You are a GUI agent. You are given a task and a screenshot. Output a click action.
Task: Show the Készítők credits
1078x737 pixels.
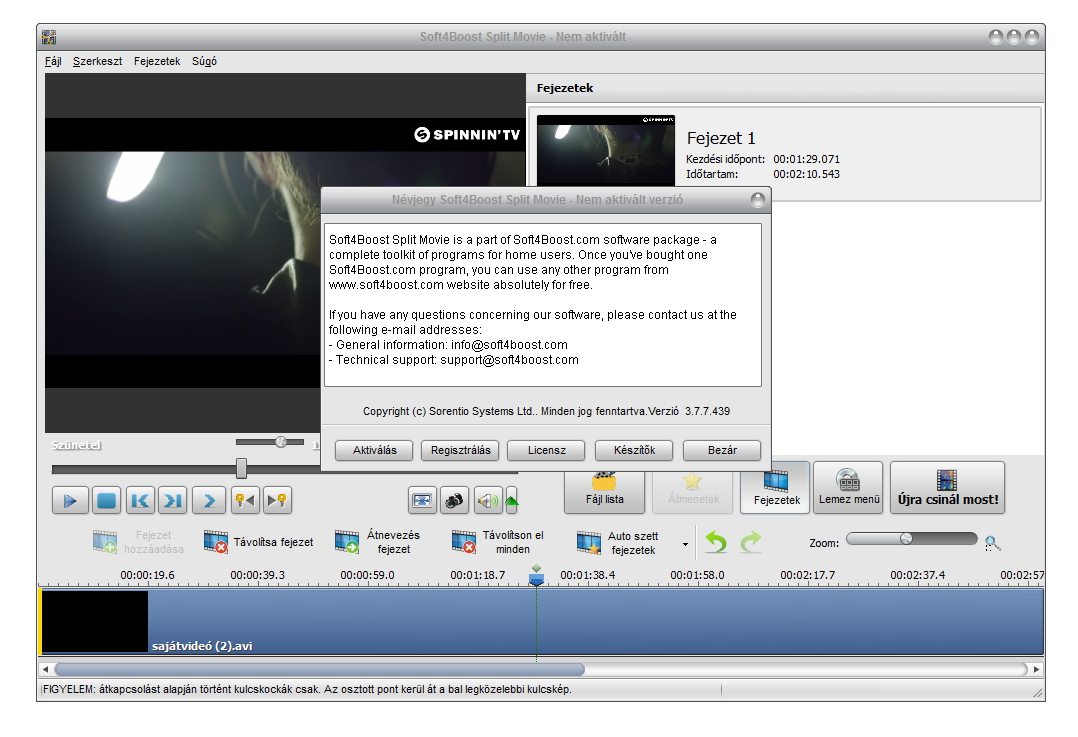point(634,450)
